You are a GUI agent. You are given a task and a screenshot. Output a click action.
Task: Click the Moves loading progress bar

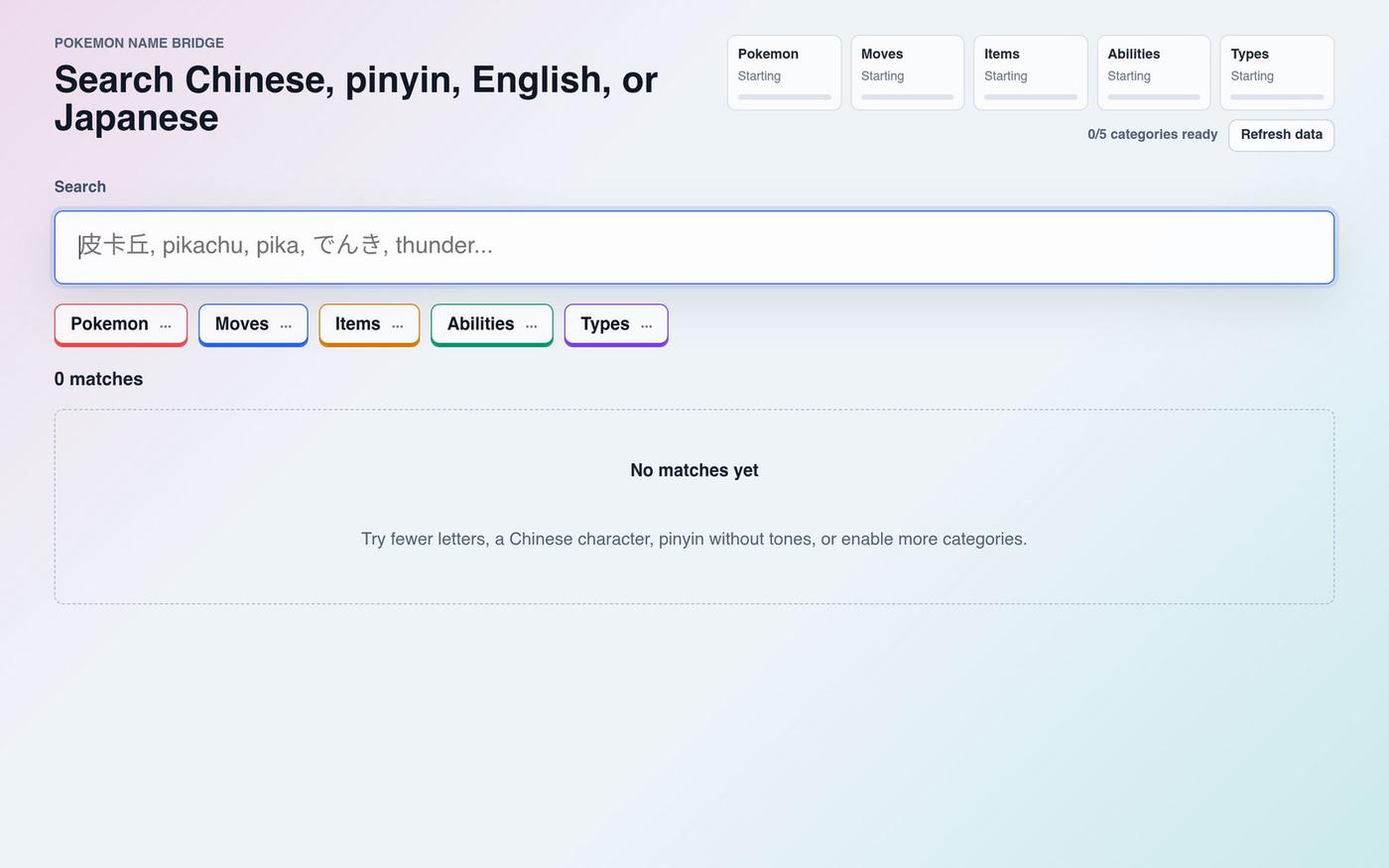(908, 97)
